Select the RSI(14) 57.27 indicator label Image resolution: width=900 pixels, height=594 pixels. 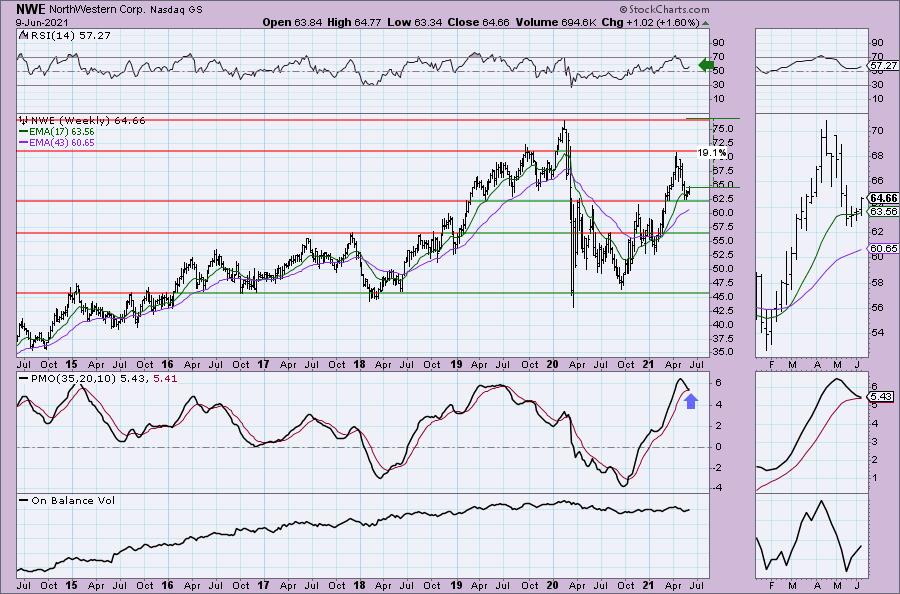click(69, 36)
